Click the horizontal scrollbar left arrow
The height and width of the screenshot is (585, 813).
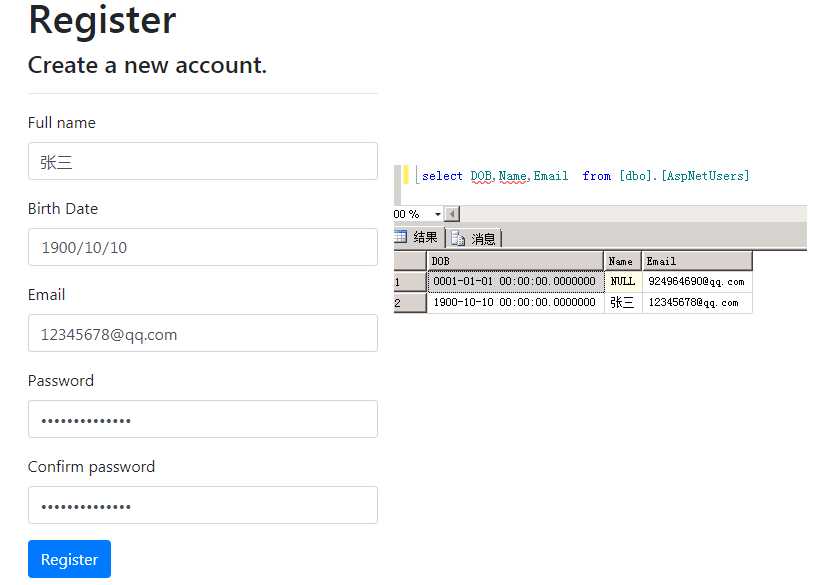(452, 214)
